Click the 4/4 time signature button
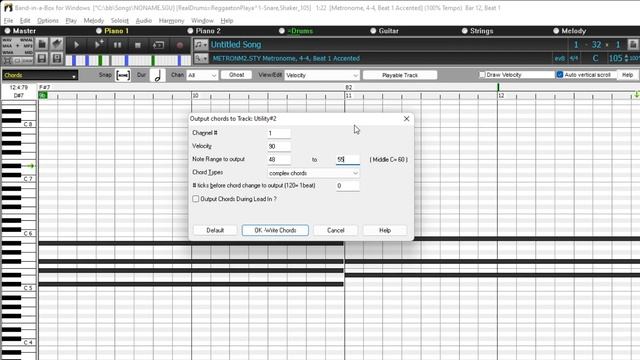The image size is (640, 360). click(x=574, y=58)
